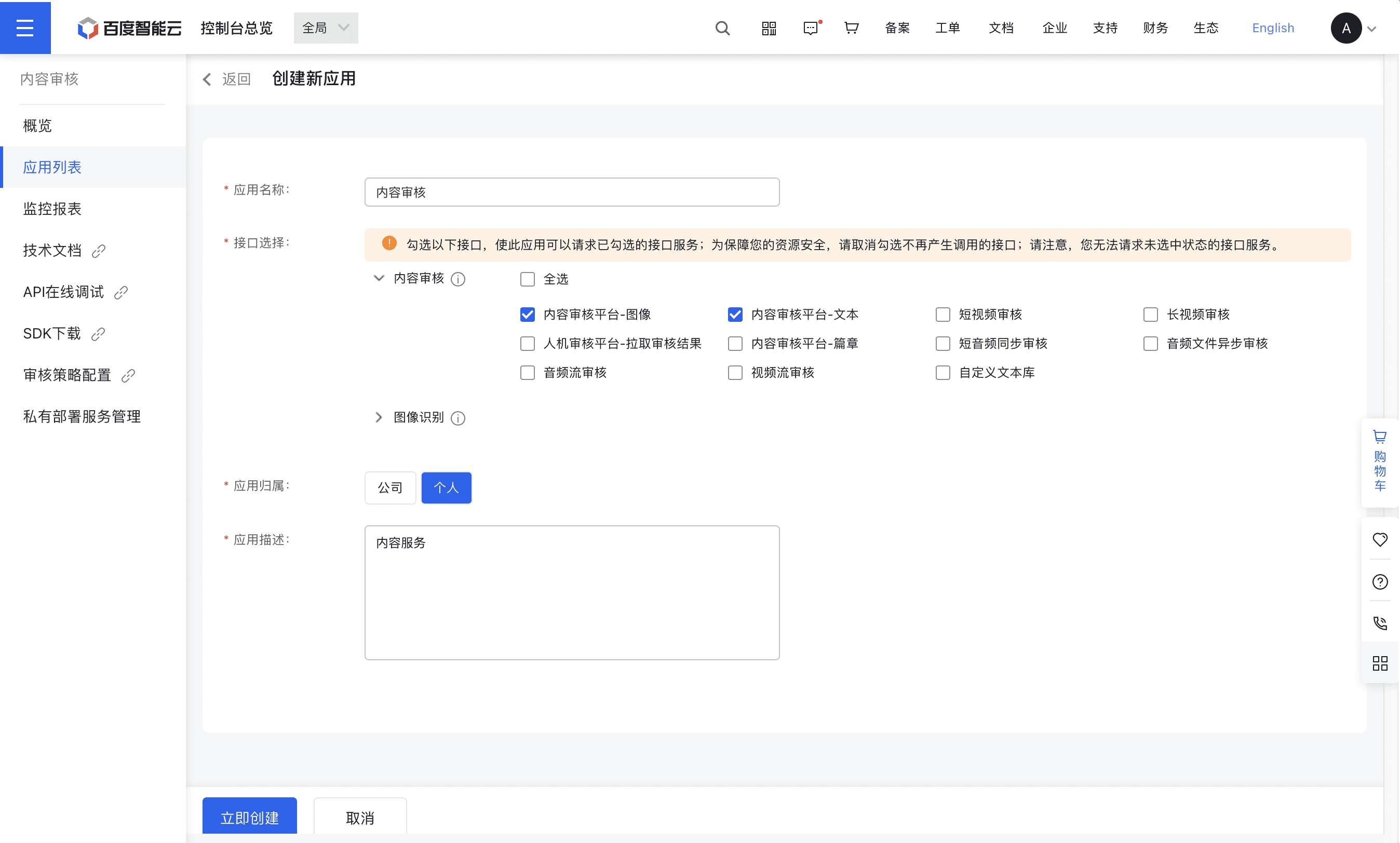
Task: Enable the 短视频审核 checkbox
Action: click(943, 314)
